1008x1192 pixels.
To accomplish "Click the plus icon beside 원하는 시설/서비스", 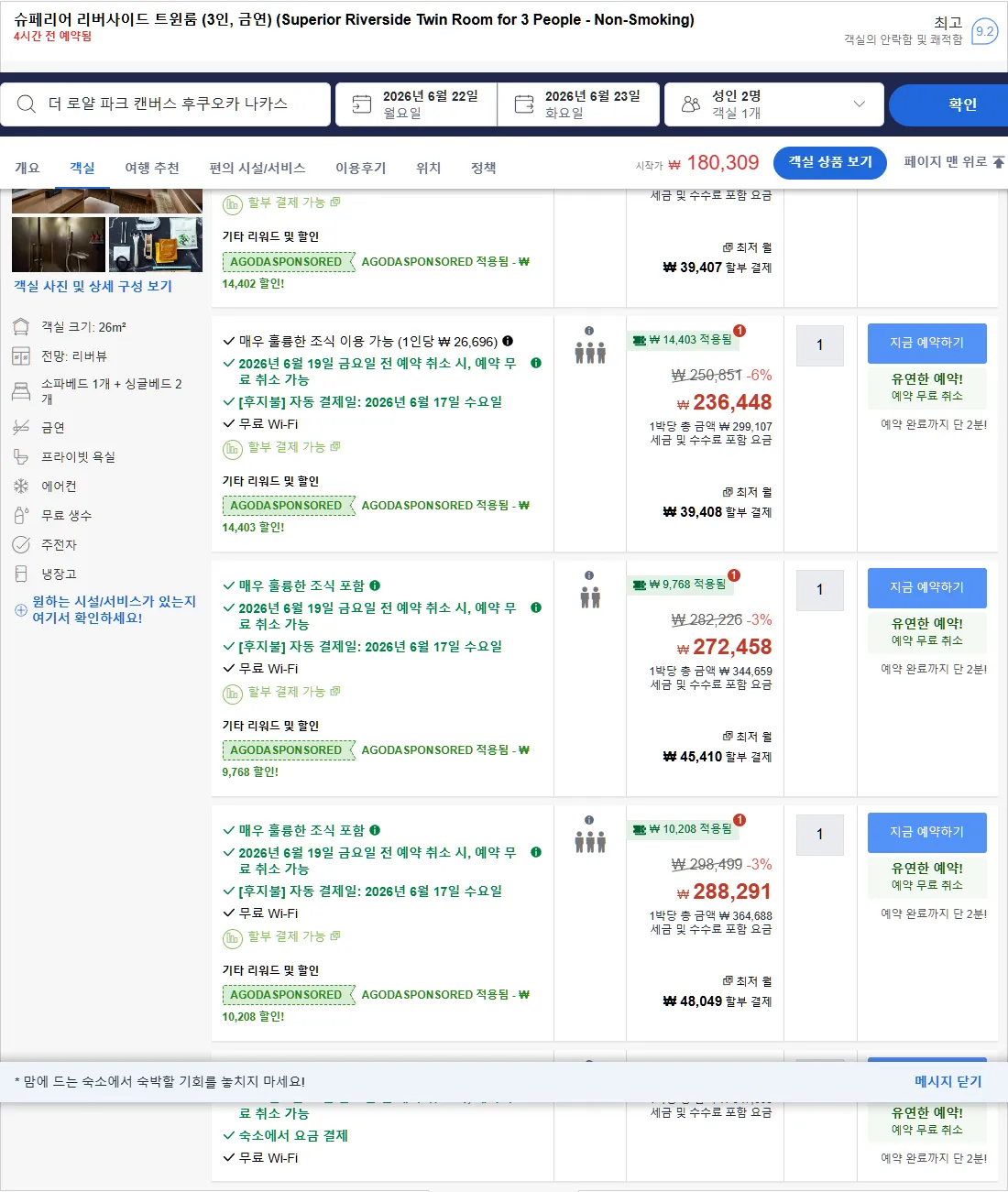I will point(21,610).
